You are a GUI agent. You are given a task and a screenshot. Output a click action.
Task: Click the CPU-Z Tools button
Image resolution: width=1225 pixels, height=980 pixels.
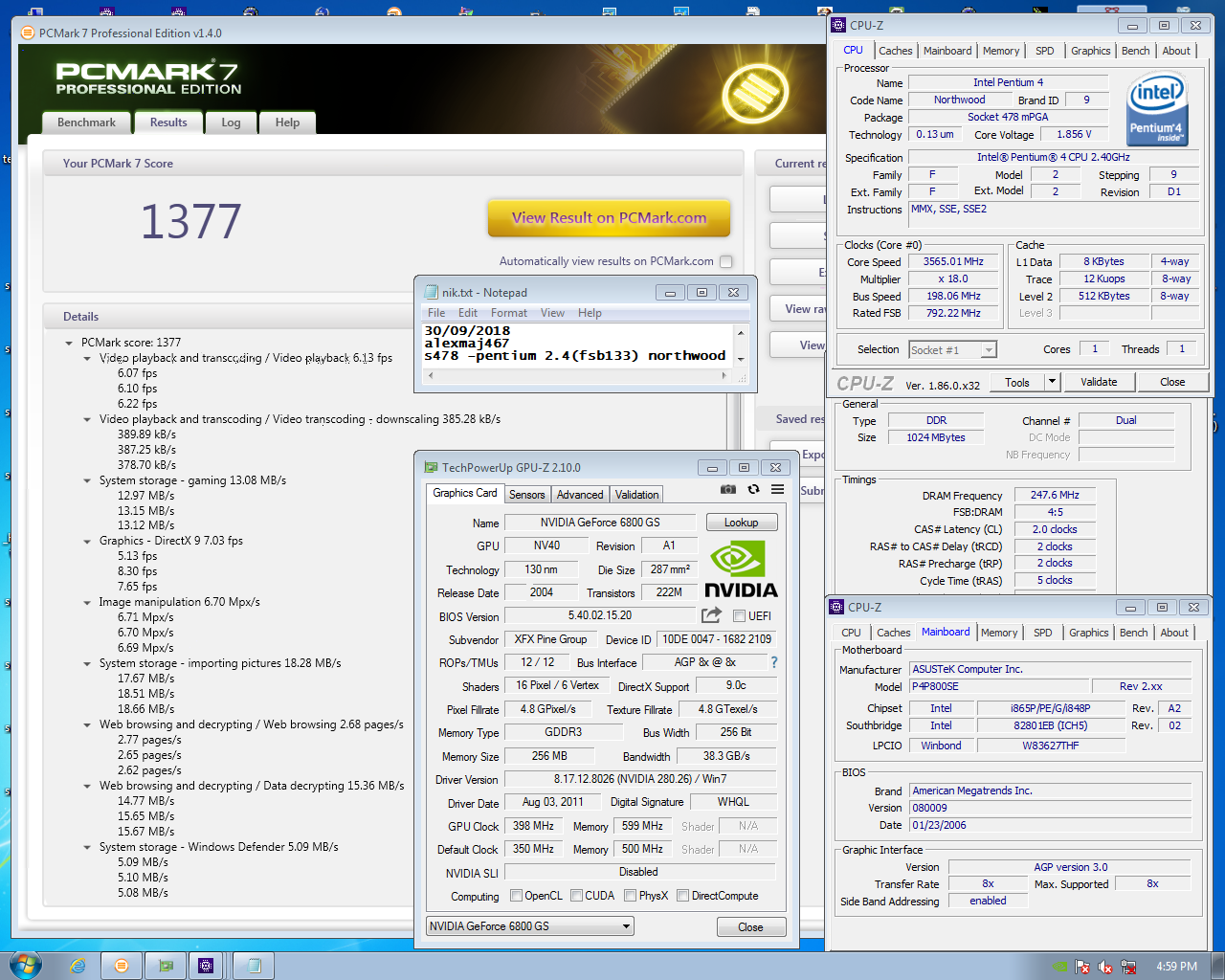click(1017, 382)
